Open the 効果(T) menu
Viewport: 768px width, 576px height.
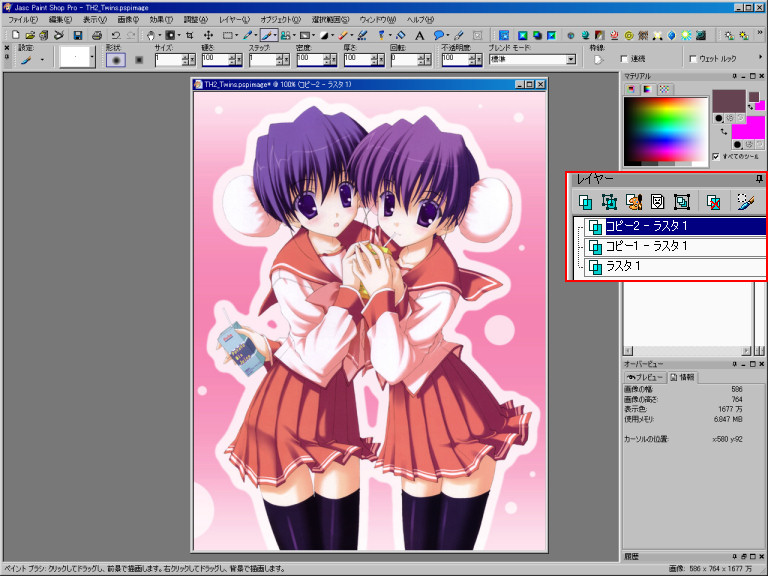pos(161,20)
